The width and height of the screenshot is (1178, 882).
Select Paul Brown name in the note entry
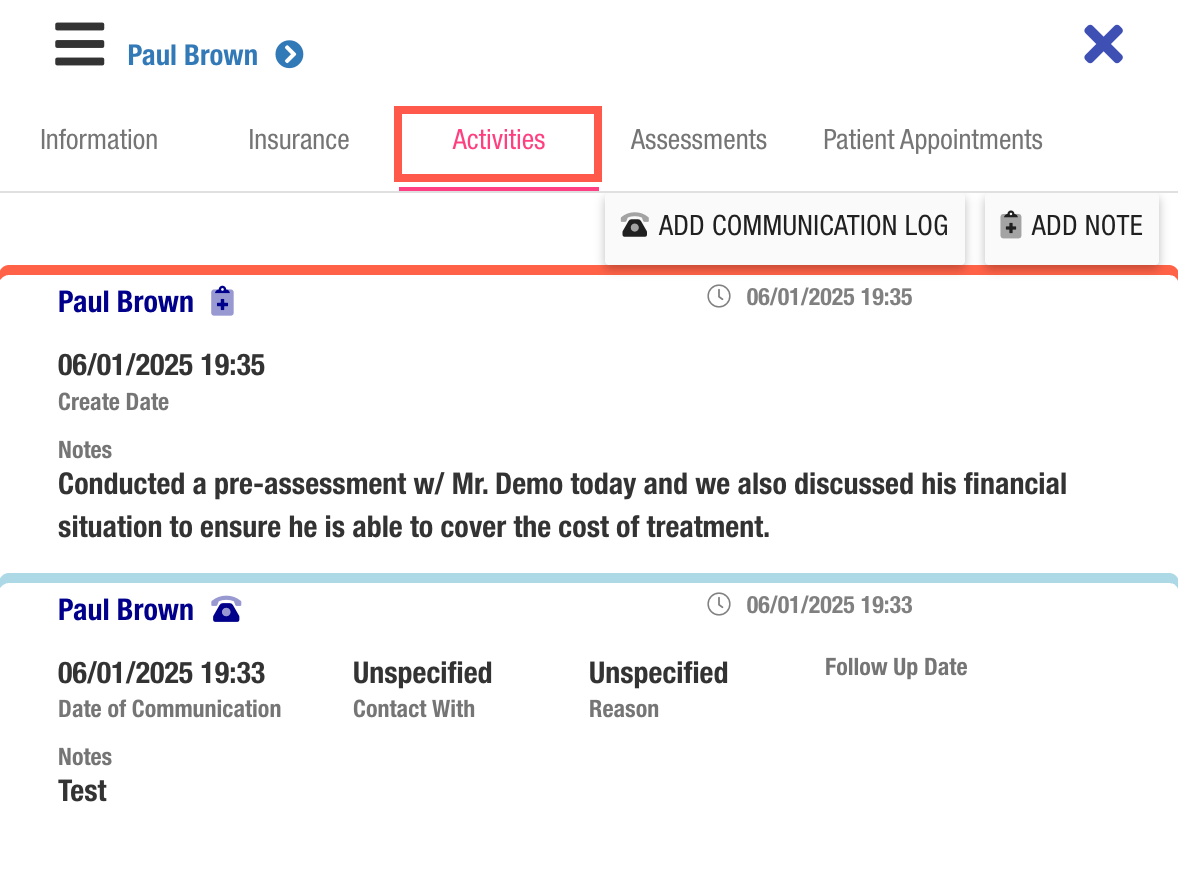point(126,302)
